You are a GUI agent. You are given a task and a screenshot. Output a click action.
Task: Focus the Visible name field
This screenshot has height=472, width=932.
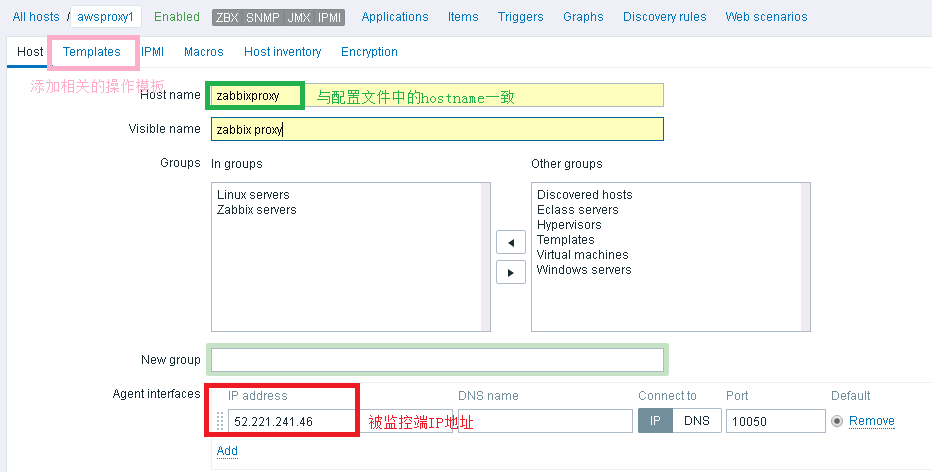click(437, 129)
